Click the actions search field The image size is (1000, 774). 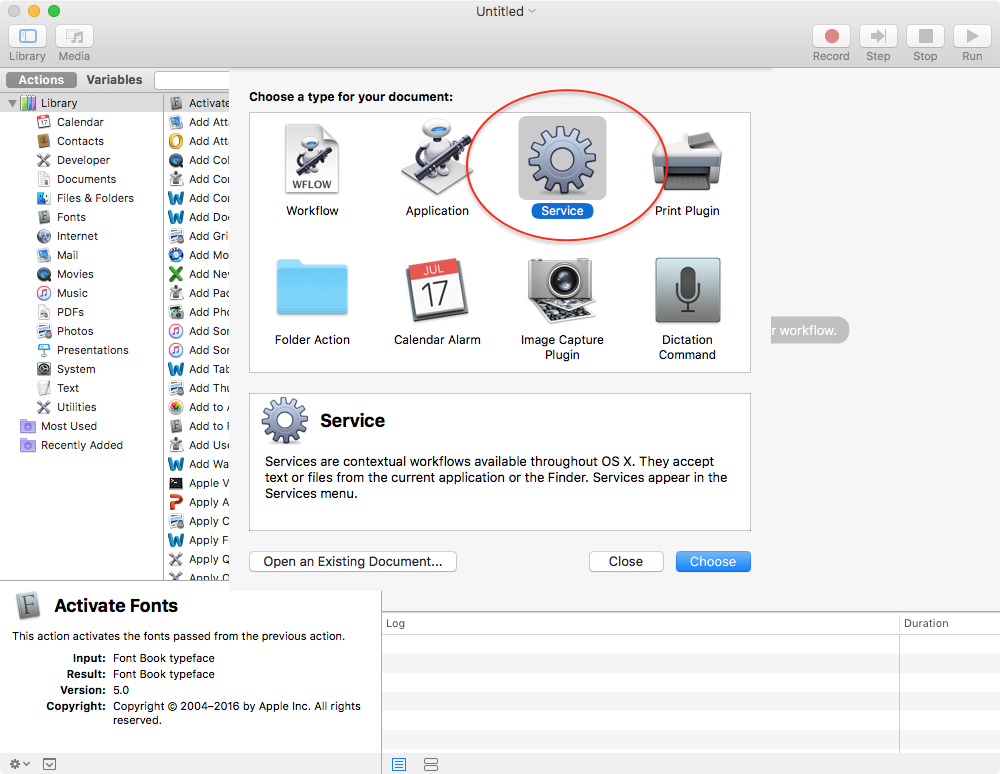[x=192, y=80]
